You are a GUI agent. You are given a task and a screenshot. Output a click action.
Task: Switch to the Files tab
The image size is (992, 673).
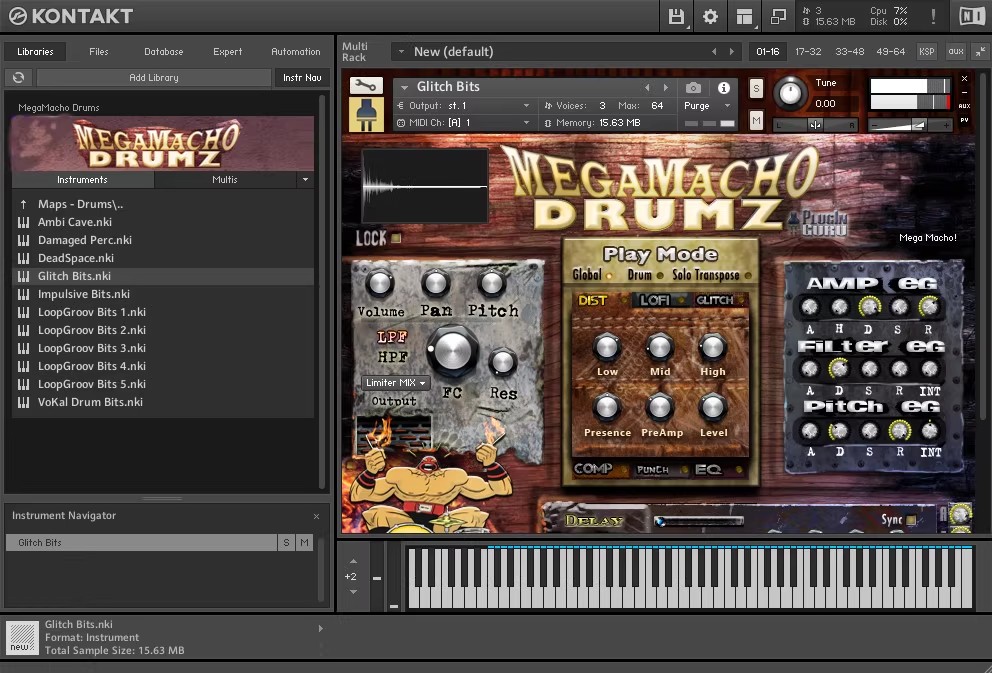coord(99,51)
